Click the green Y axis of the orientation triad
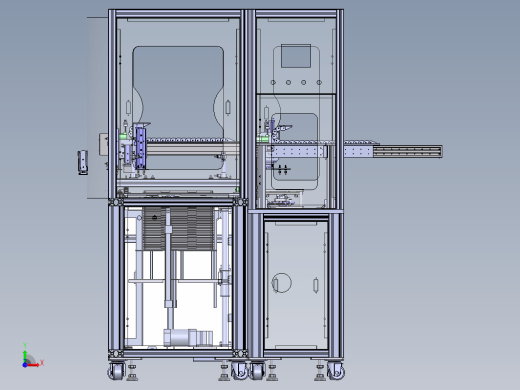520x390 pixels. [25, 356]
